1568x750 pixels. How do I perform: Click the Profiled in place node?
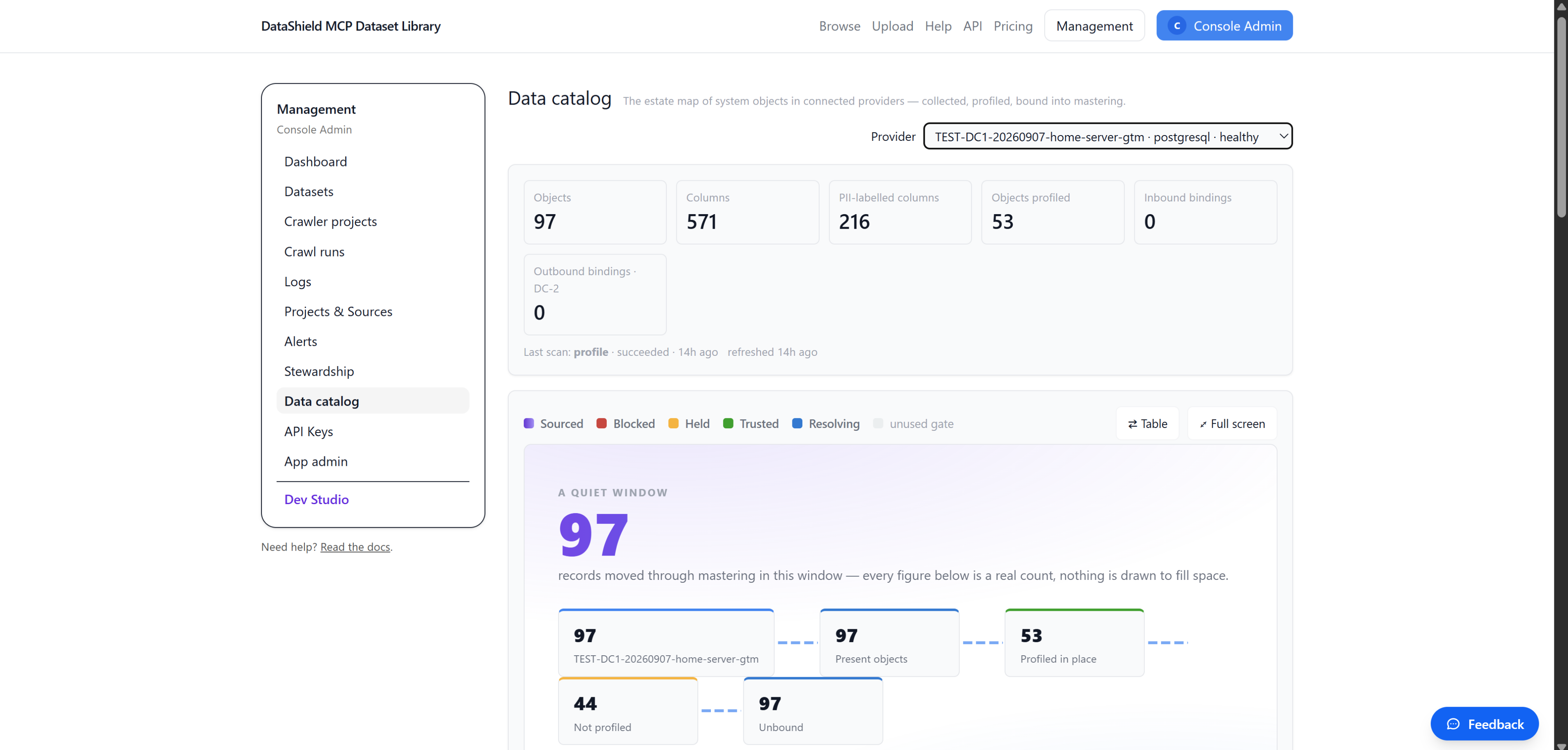[x=1074, y=642]
